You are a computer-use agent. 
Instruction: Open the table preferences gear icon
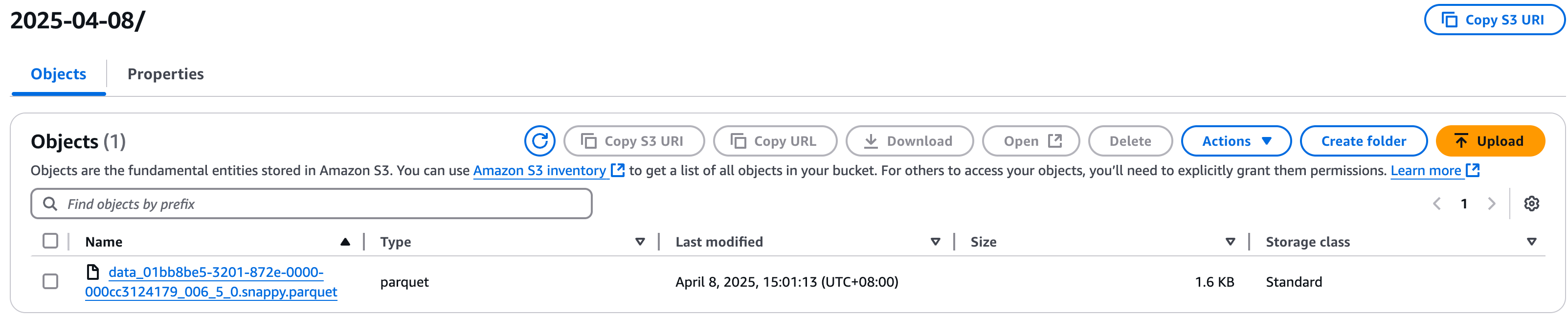point(1531,204)
